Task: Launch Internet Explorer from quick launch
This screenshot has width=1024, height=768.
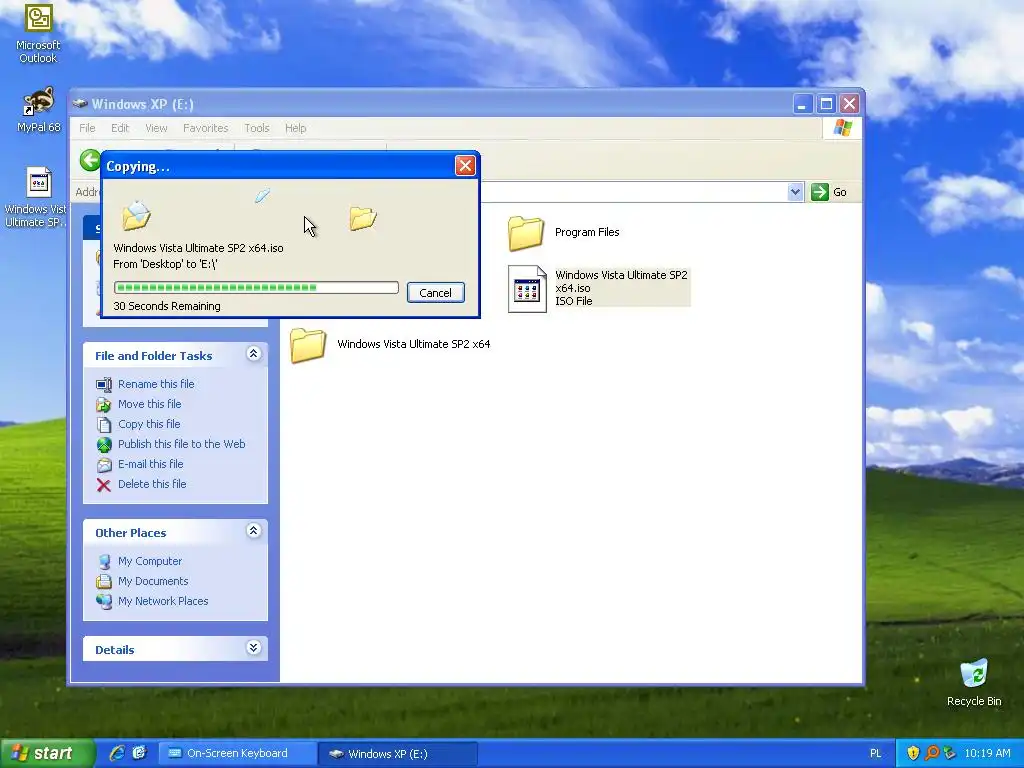Action: tap(117, 753)
